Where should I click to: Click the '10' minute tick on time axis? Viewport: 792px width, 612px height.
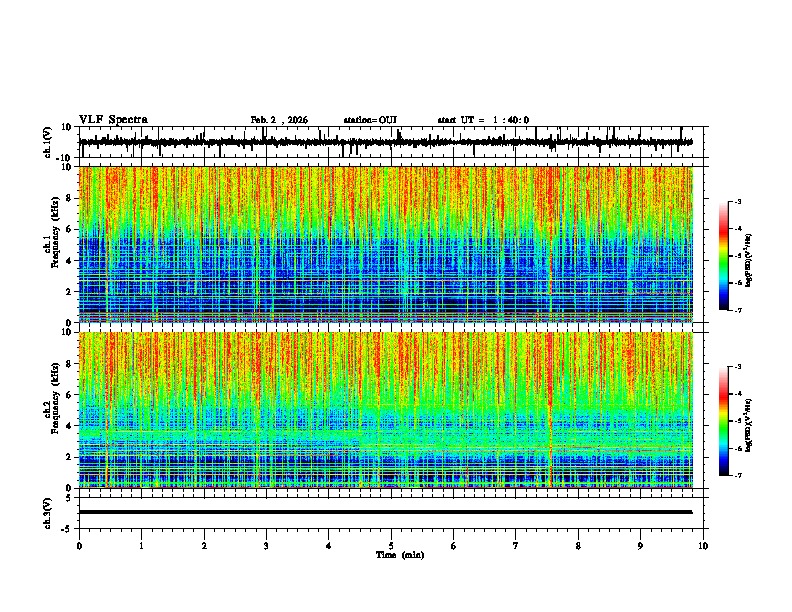click(x=703, y=546)
